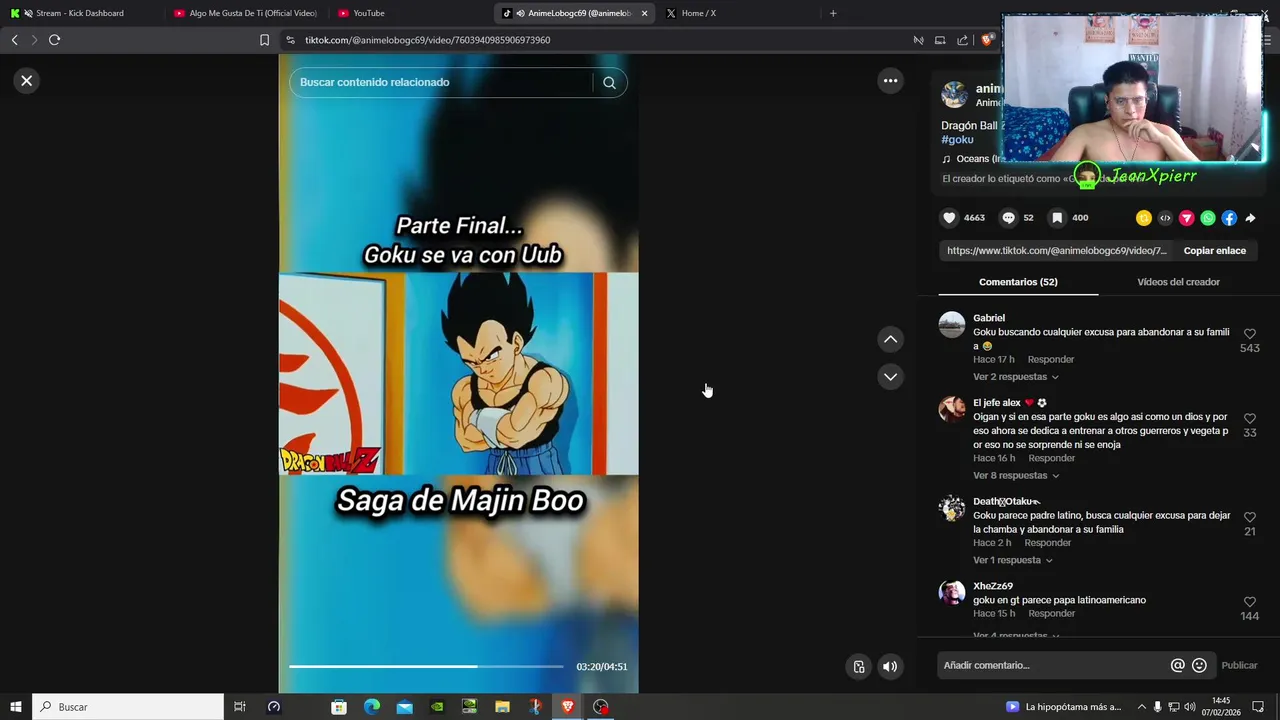Go to next video with down chevron
The image size is (1280, 720).
point(890,377)
